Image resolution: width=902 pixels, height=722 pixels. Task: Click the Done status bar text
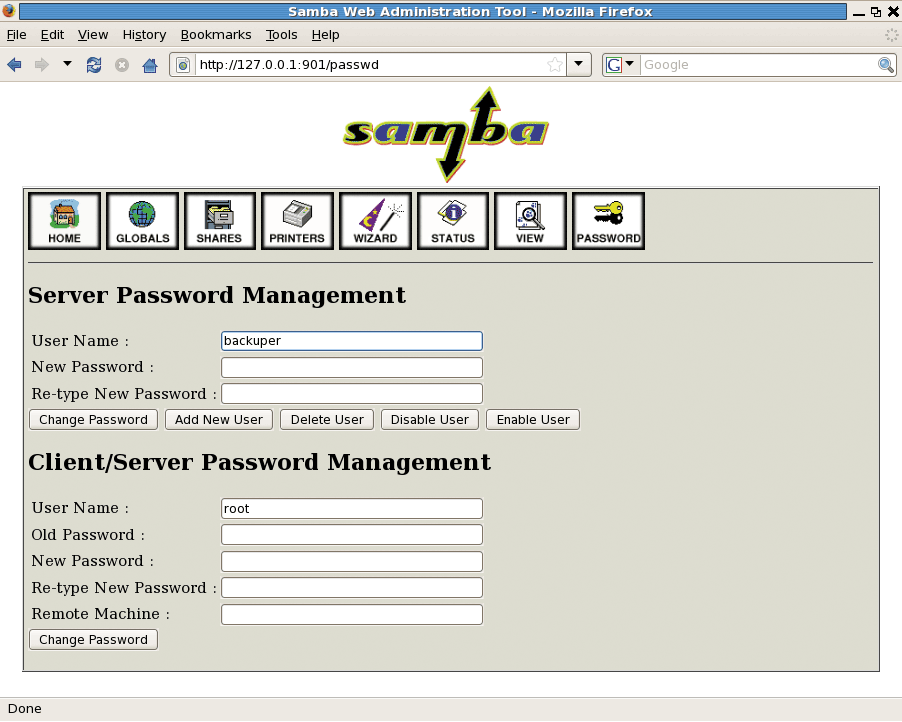click(25, 708)
